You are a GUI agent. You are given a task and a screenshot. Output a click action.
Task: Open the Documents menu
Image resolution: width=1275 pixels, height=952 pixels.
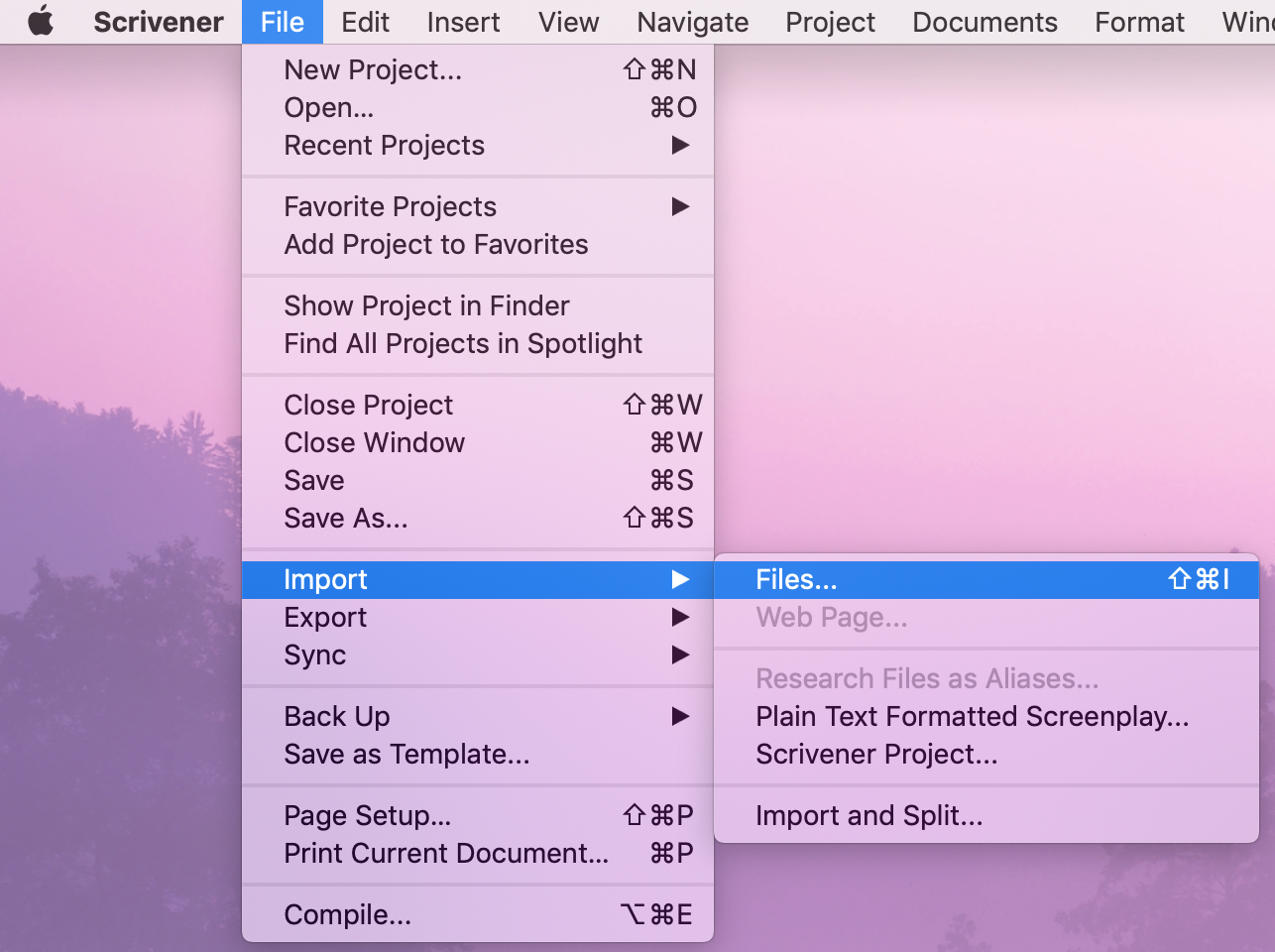pos(985,22)
